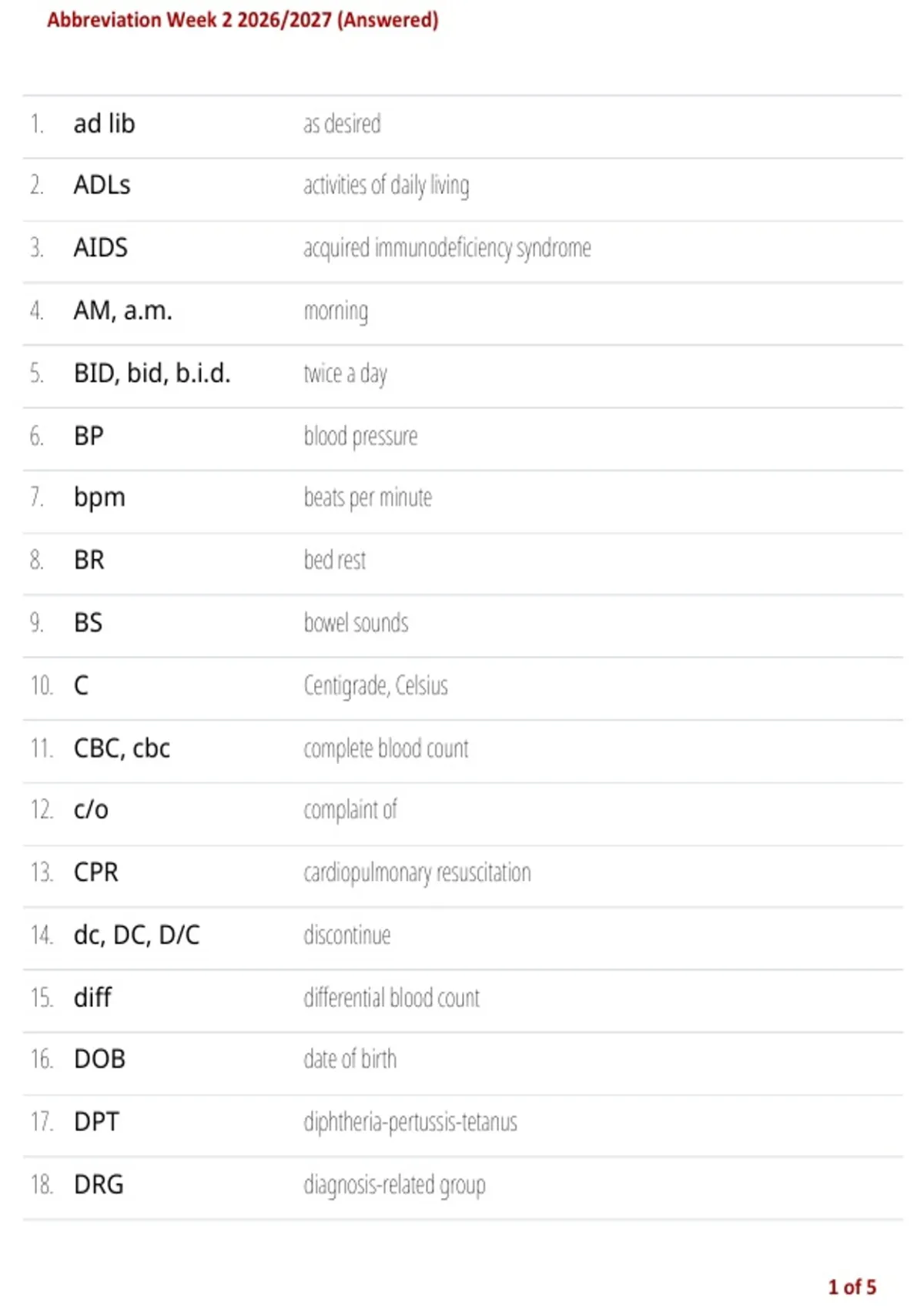Select the 'AM, a.m.' abbreviation
Viewport: 924px width, 1309px height.
123,310
